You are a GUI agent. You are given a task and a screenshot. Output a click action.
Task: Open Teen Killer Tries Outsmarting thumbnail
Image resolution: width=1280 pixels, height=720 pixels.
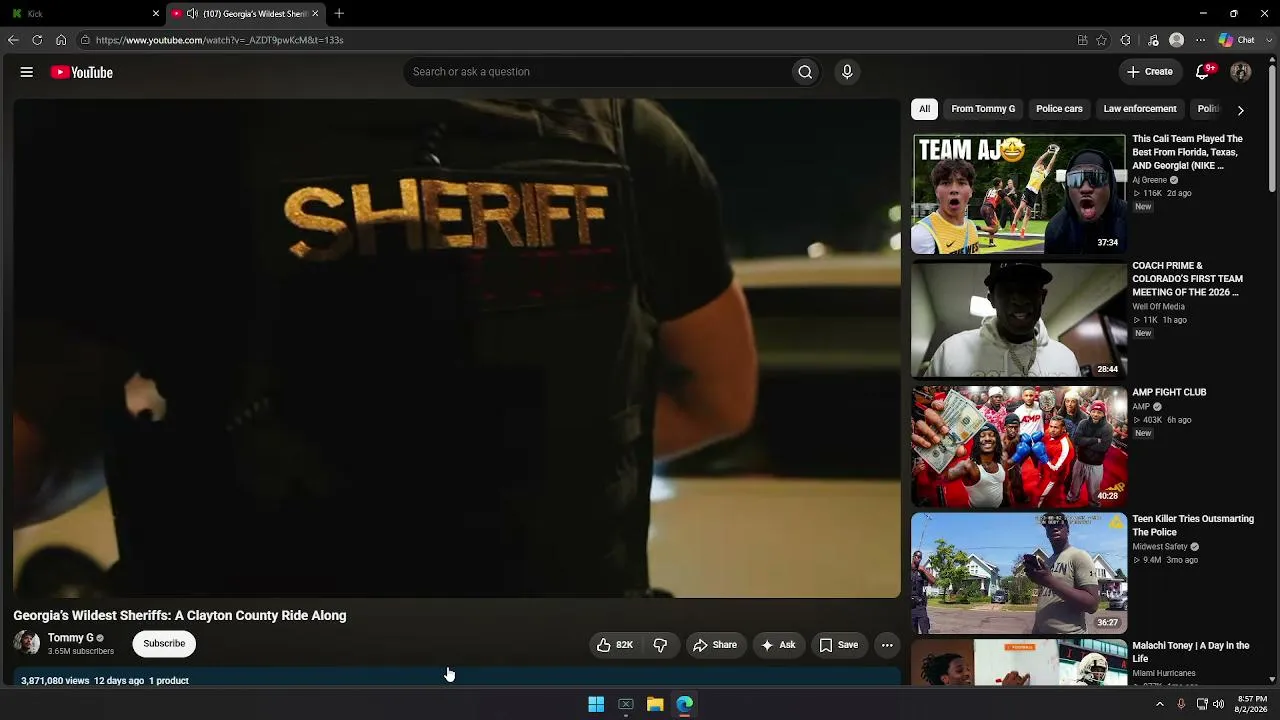pyautogui.click(x=1019, y=573)
